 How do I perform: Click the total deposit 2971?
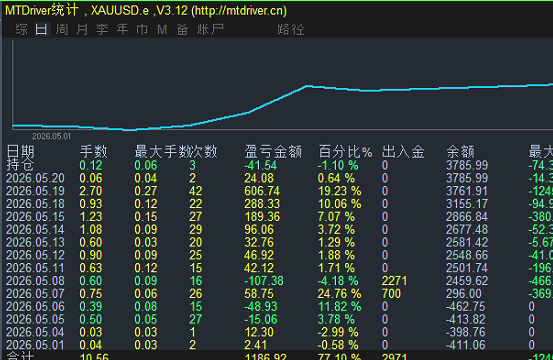click(x=395, y=356)
